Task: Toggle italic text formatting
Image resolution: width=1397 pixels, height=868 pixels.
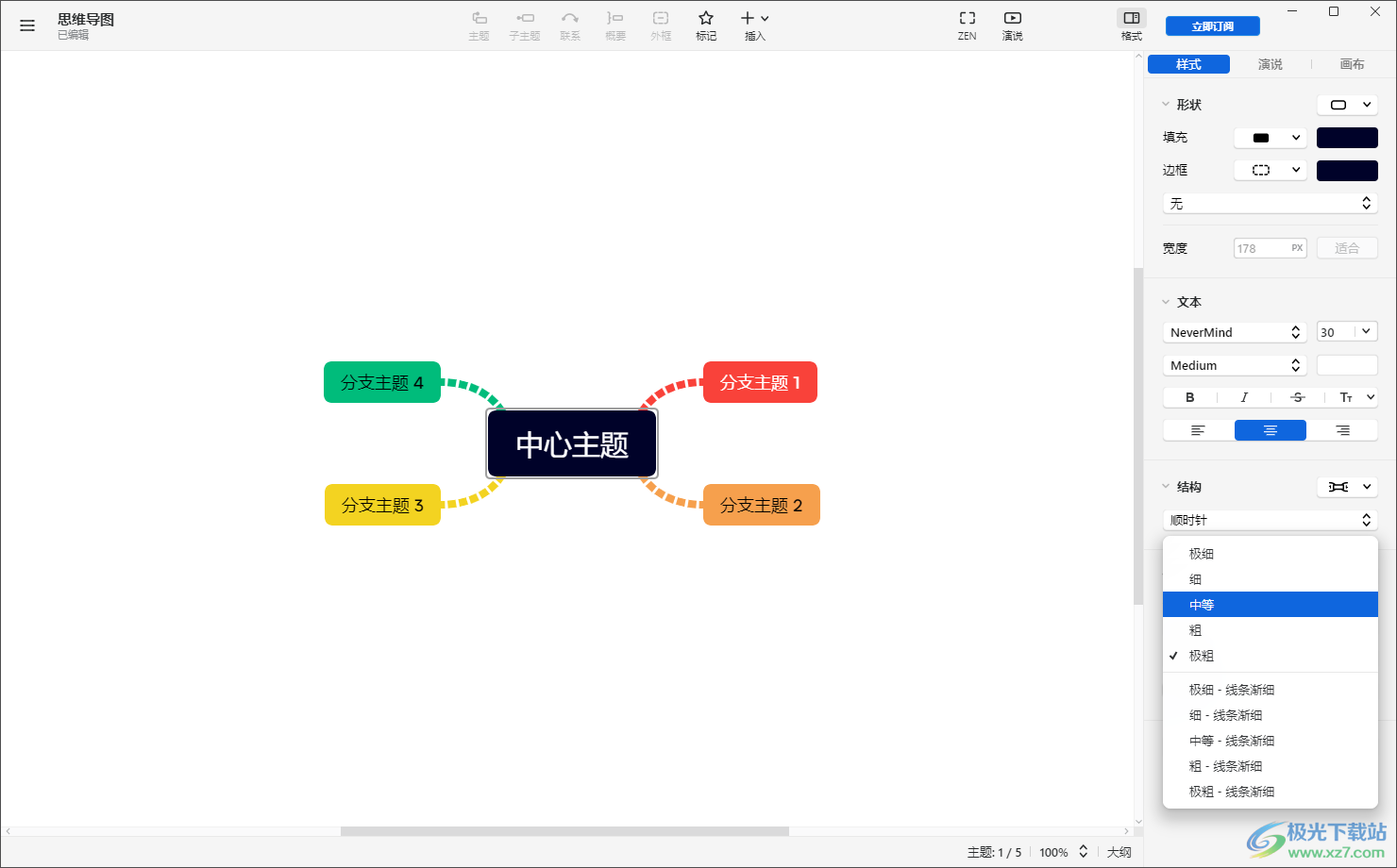Action: pos(1244,397)
